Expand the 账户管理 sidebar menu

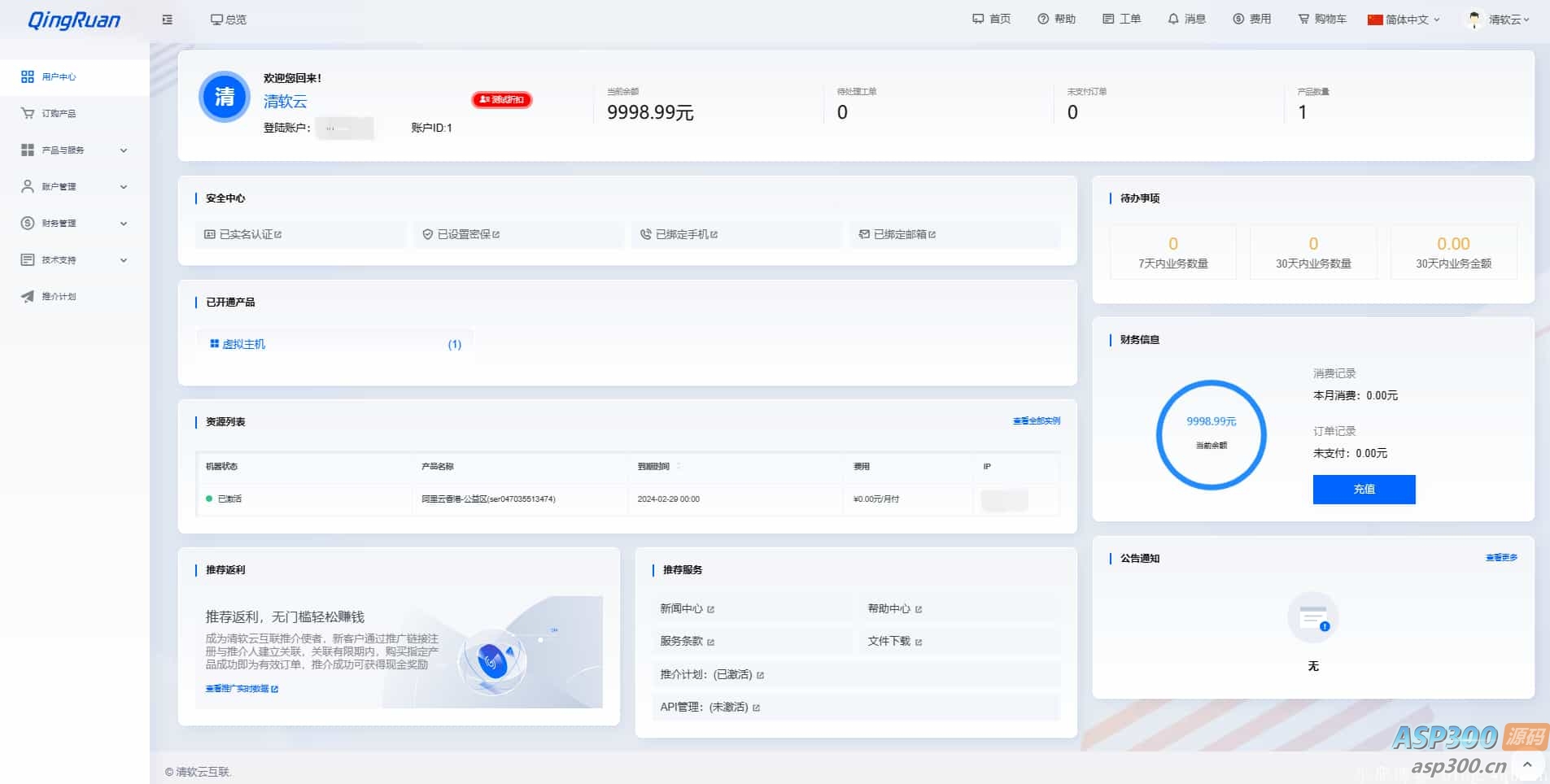75,186
